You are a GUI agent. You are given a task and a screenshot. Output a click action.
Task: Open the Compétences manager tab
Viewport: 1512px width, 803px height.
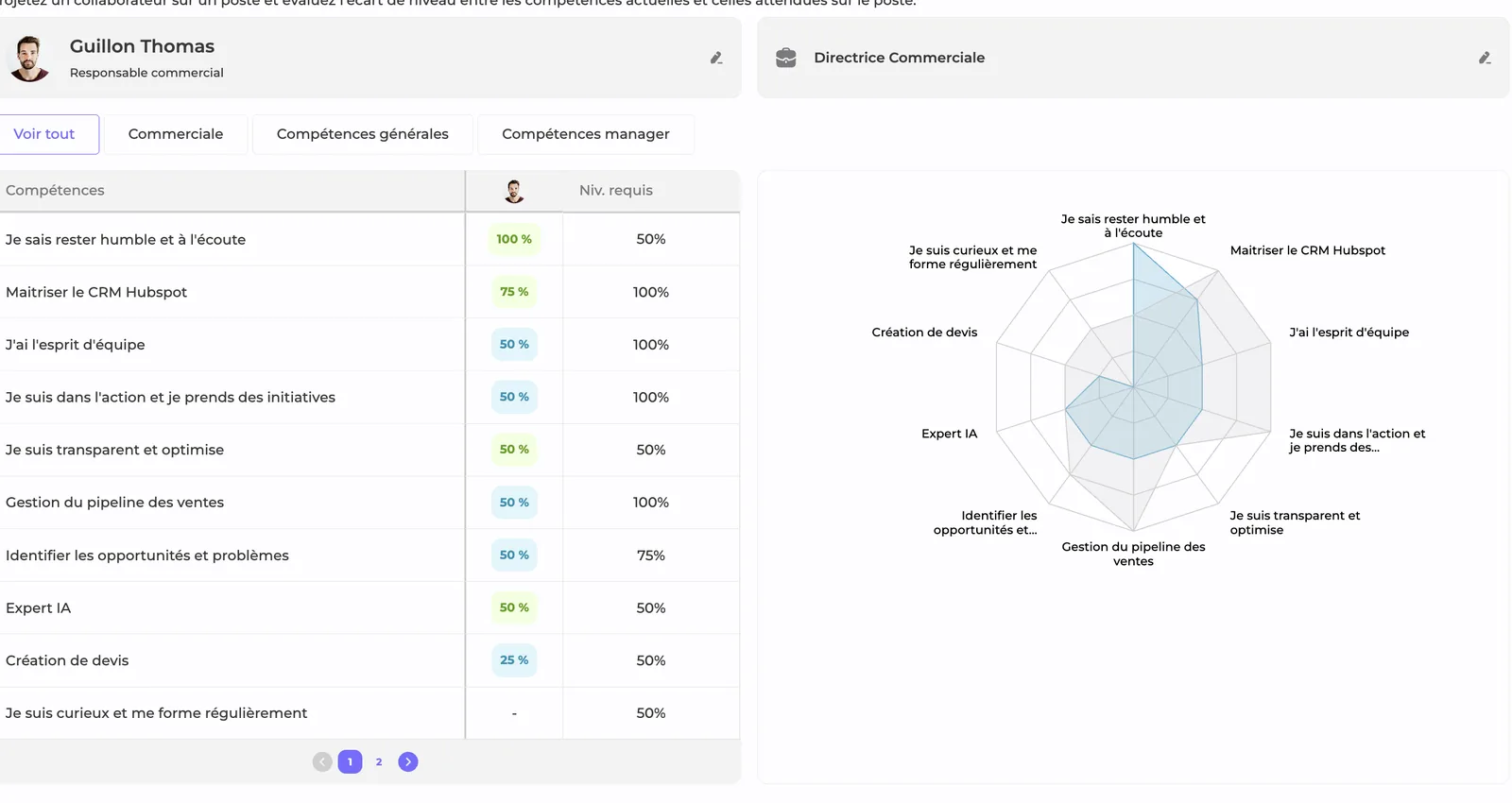click(586, 134)
